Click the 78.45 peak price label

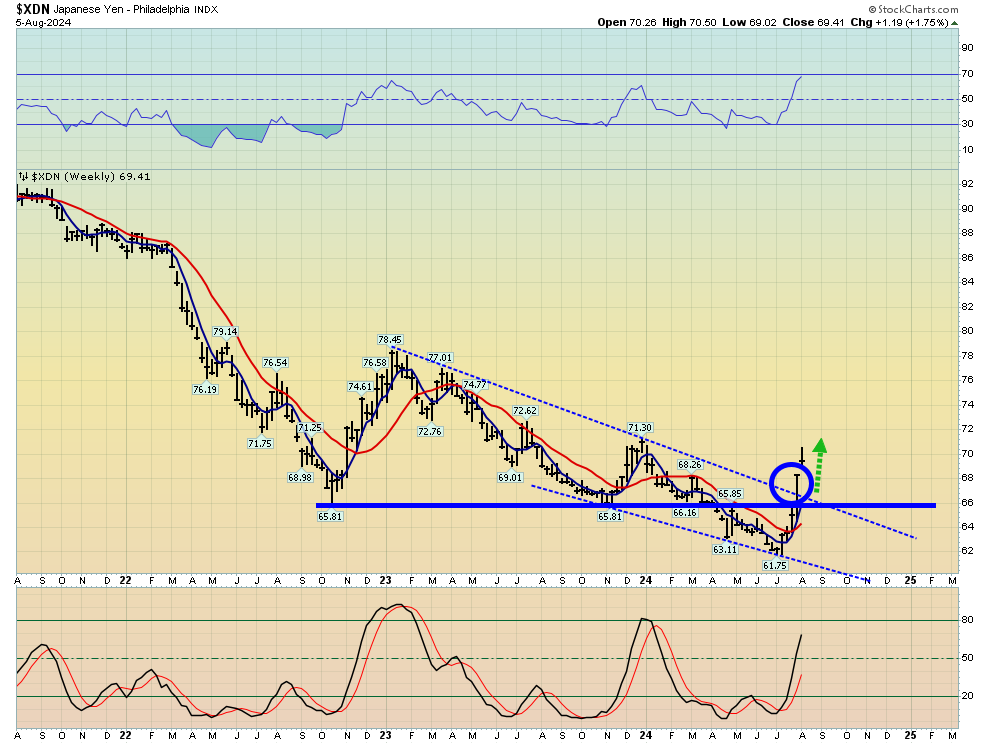click(x=390, y=339)
